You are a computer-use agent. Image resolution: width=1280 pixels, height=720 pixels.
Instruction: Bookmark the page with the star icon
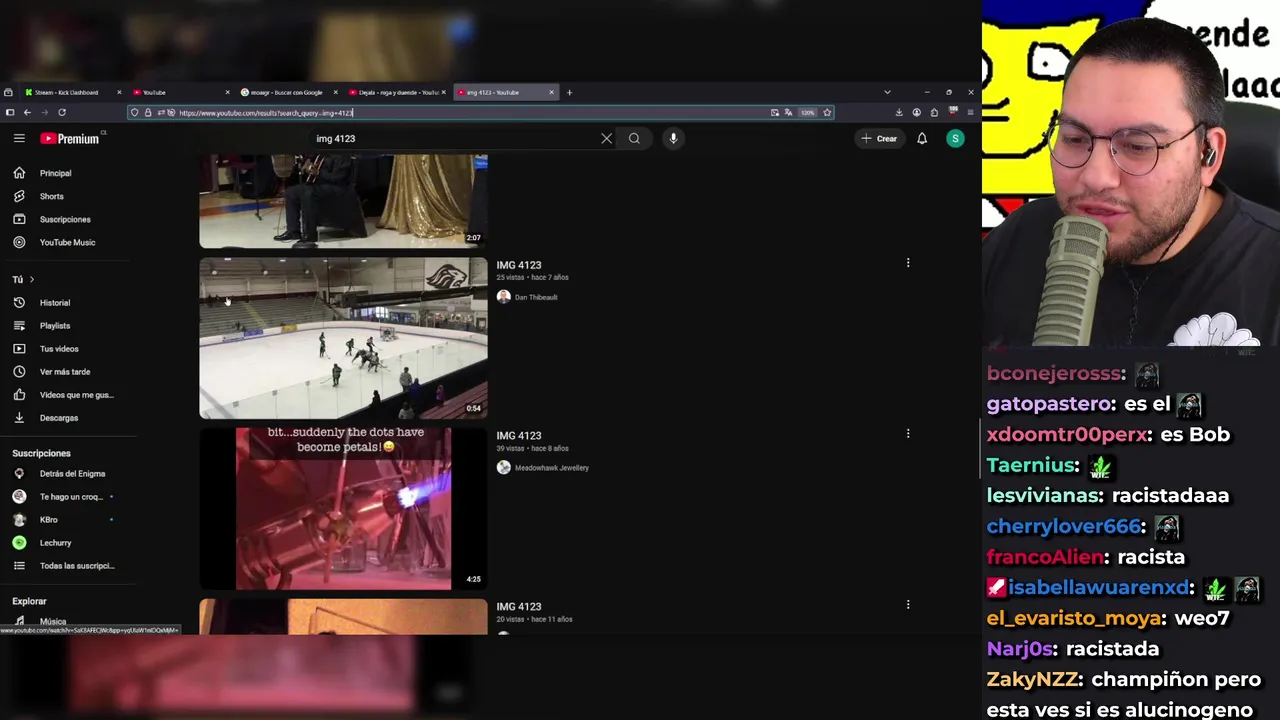[x=827, y=113]
